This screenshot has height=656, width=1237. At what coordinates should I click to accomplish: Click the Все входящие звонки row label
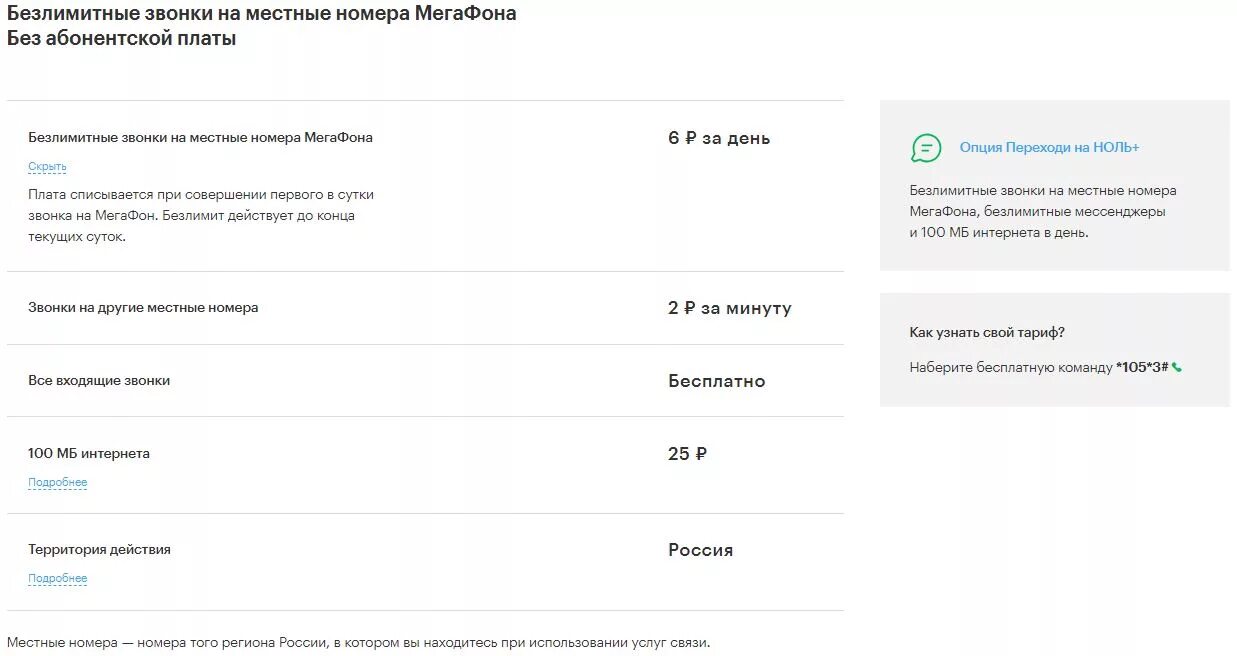tap(99, 381)
